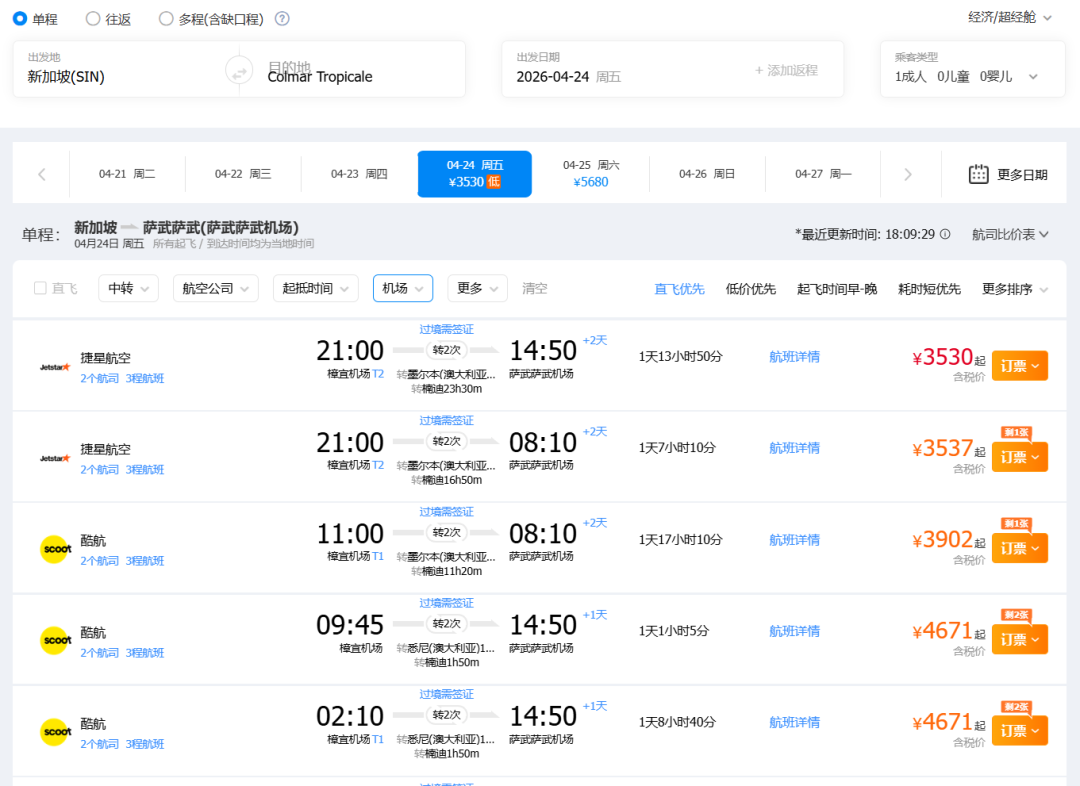Expand the 经济/超经舱 cabin dropdown
This screenshot has width=1080, height=786.
coord(1009,18)
